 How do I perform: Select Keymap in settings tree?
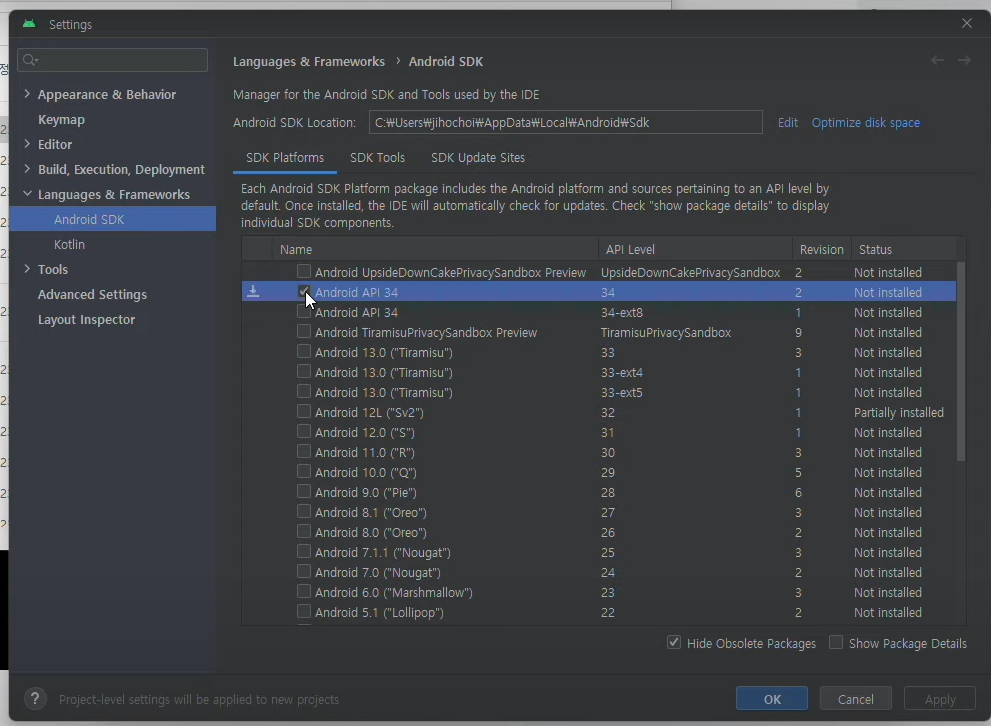tap(61, 119)
